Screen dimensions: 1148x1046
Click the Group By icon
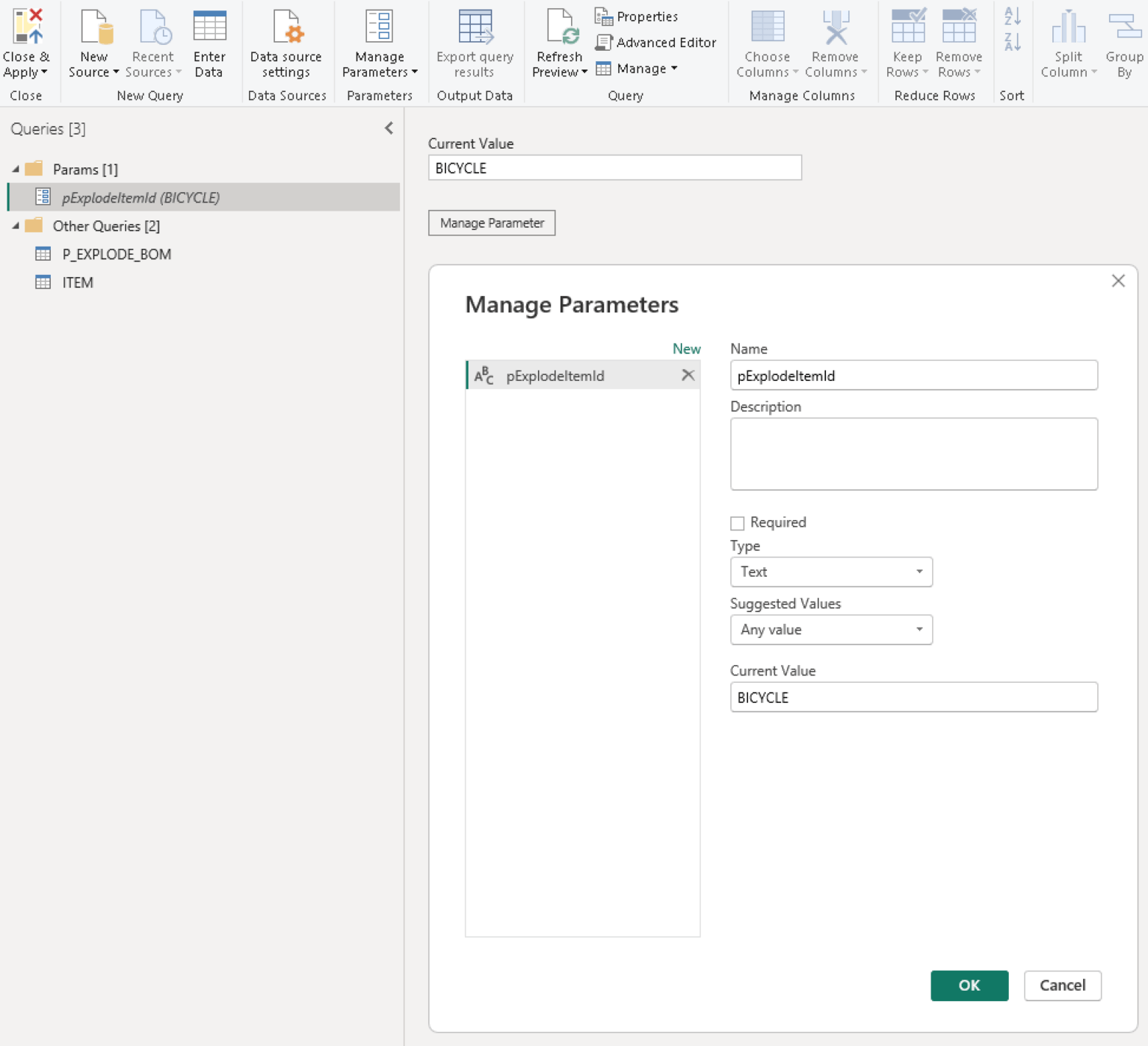pos(1124,26)
